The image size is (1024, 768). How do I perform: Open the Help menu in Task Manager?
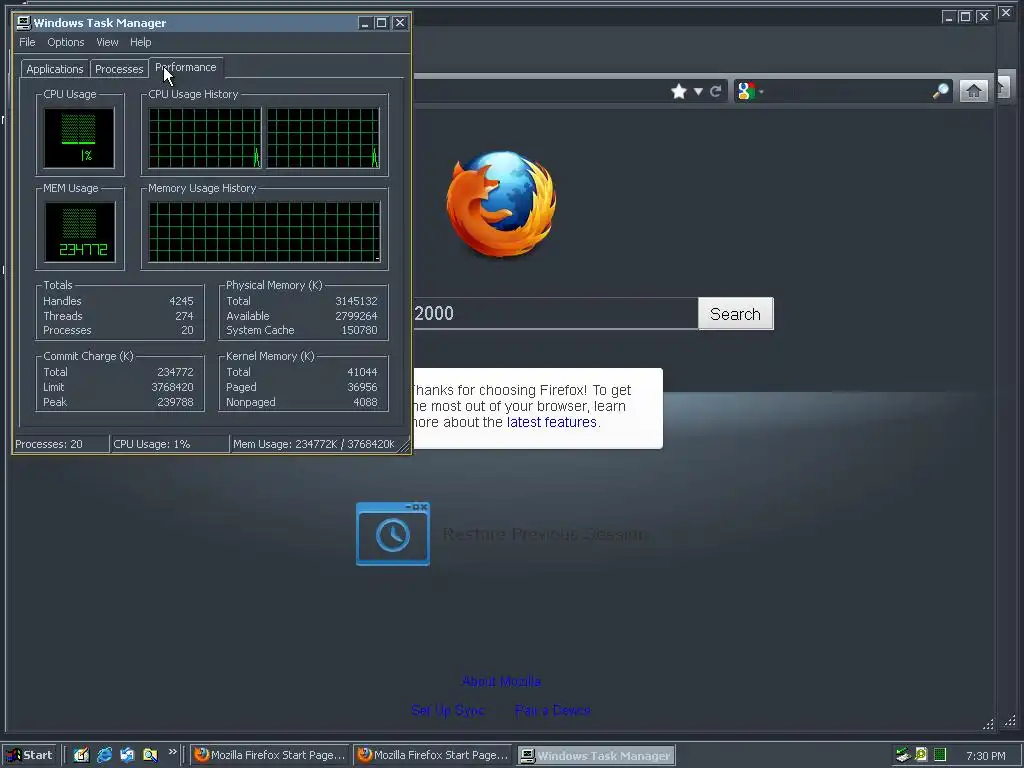140,42
